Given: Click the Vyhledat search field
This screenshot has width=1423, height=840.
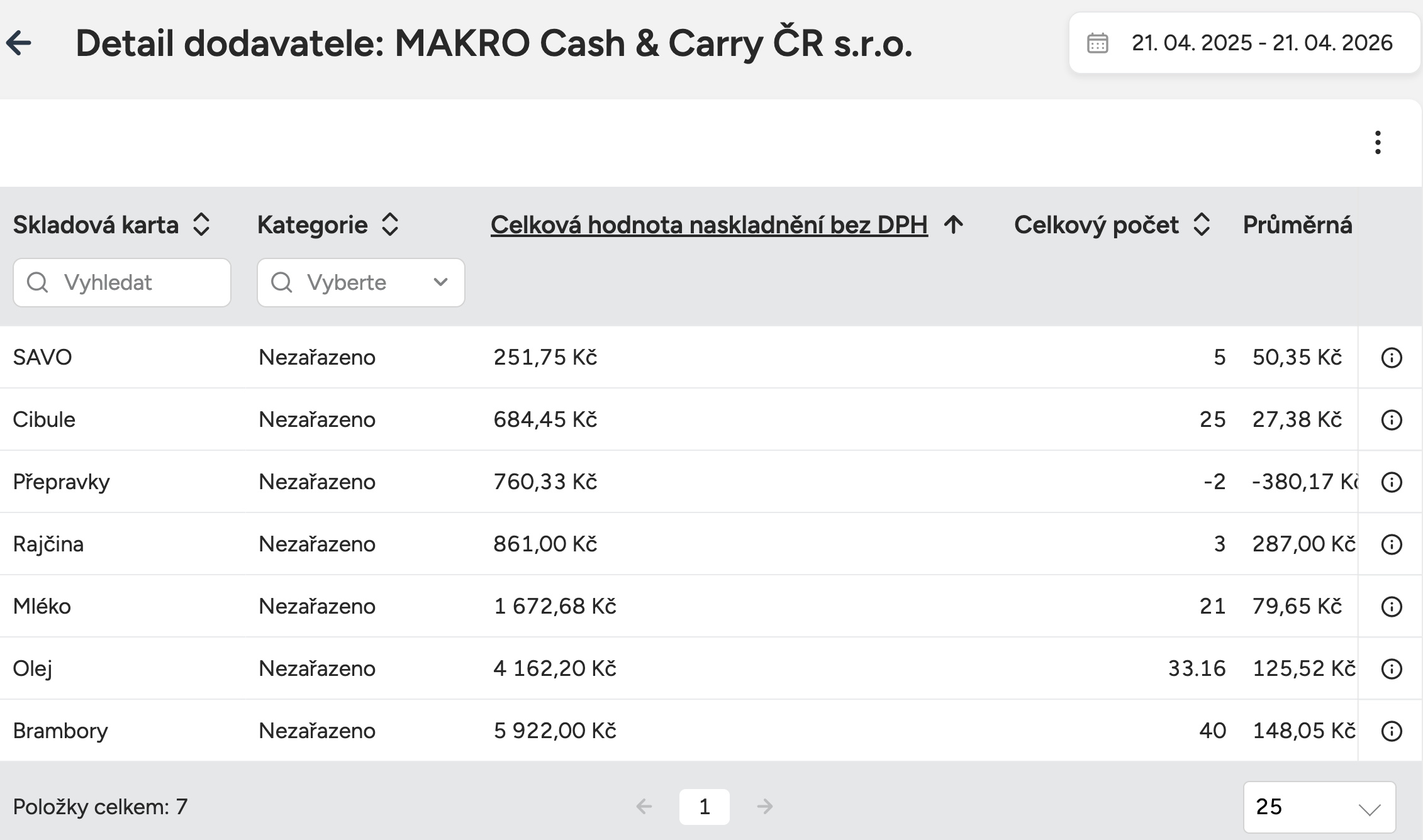Looking at the screenshot, I should pos(122,283).
